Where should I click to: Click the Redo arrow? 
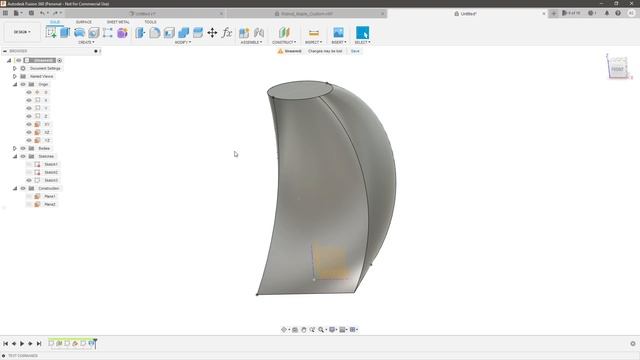coord(56,13)
